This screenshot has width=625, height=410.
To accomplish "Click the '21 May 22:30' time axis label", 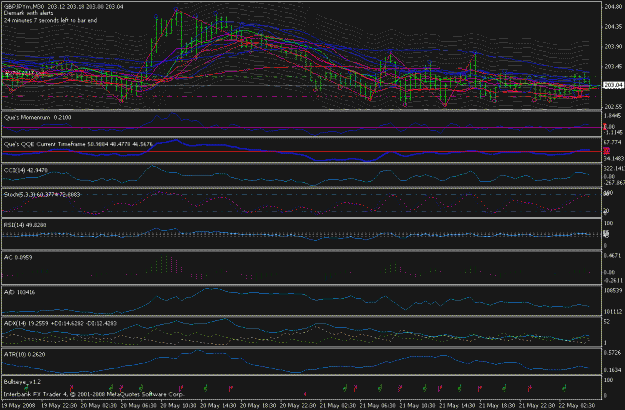I will (x=536, y=405).
